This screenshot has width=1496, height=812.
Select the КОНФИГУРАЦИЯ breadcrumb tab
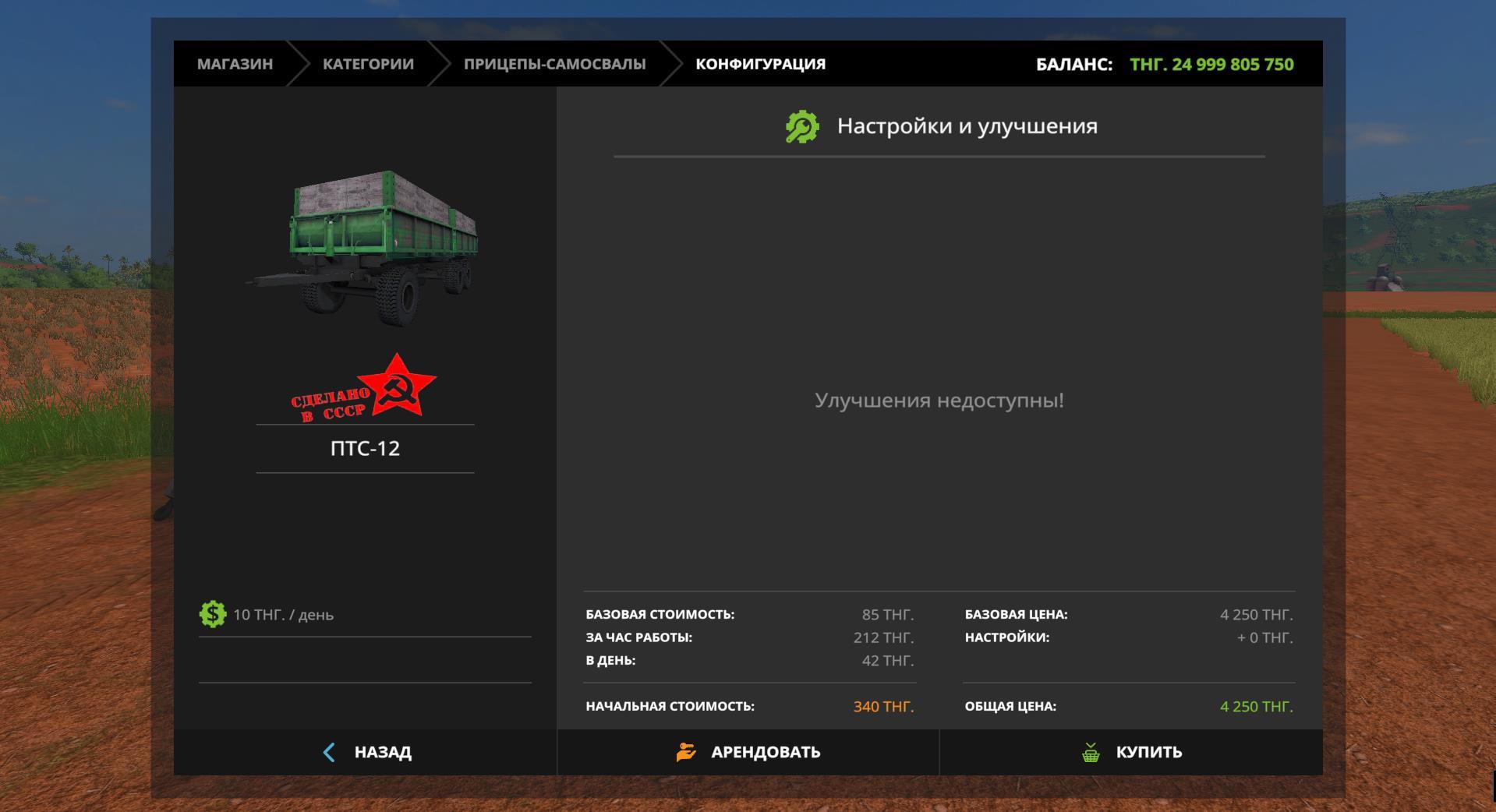(x=760, y=64)
